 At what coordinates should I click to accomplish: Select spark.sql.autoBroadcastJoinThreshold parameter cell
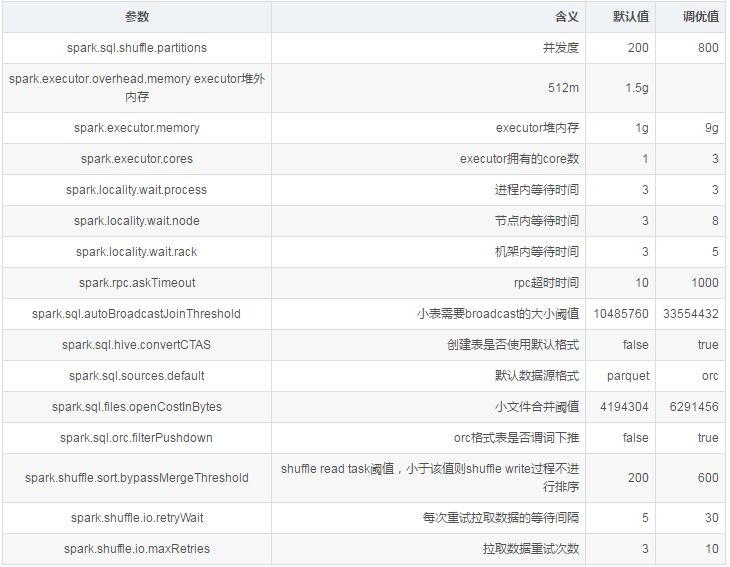(136, 314)
